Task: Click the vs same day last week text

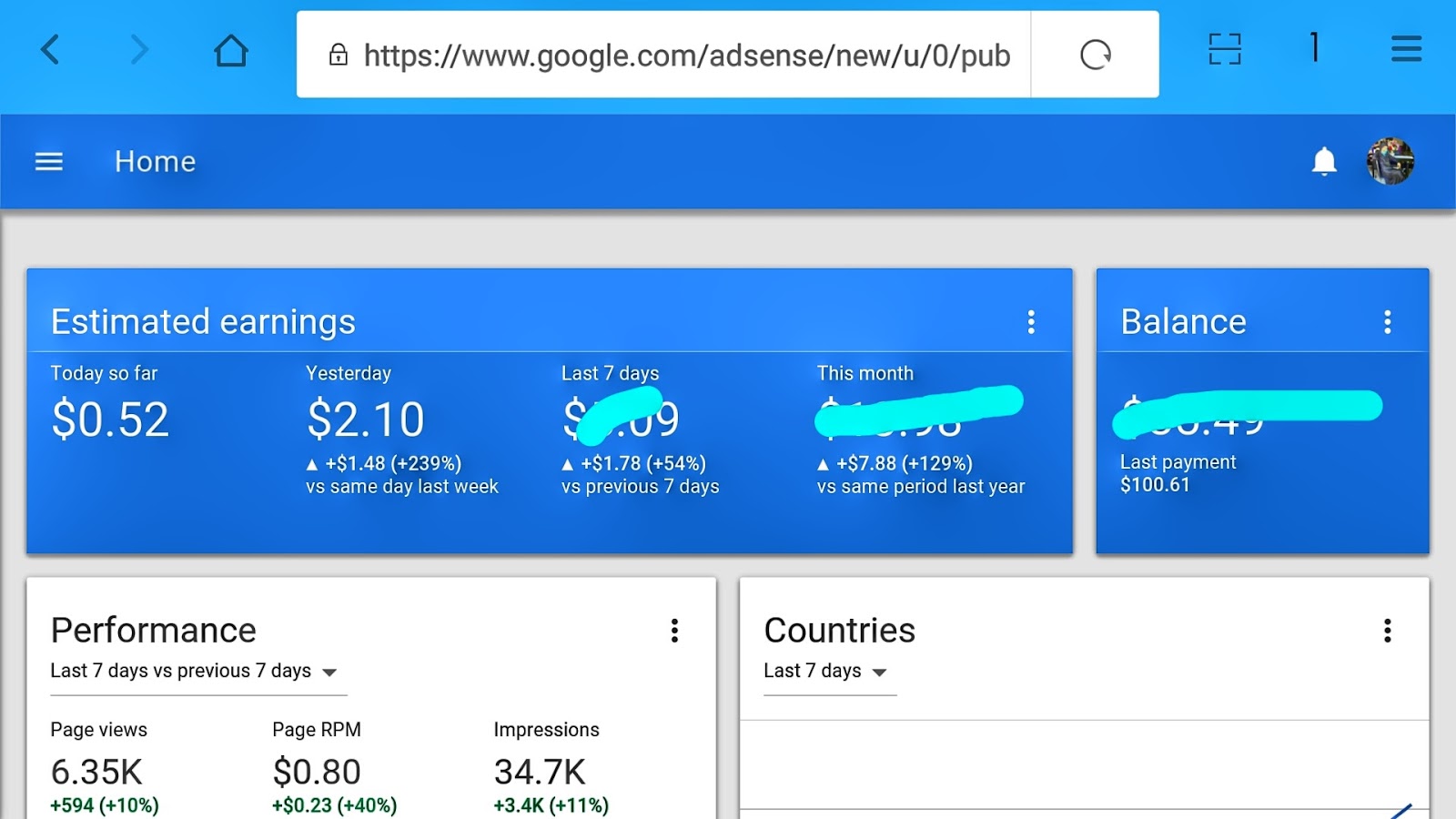Action: [402, 487]
